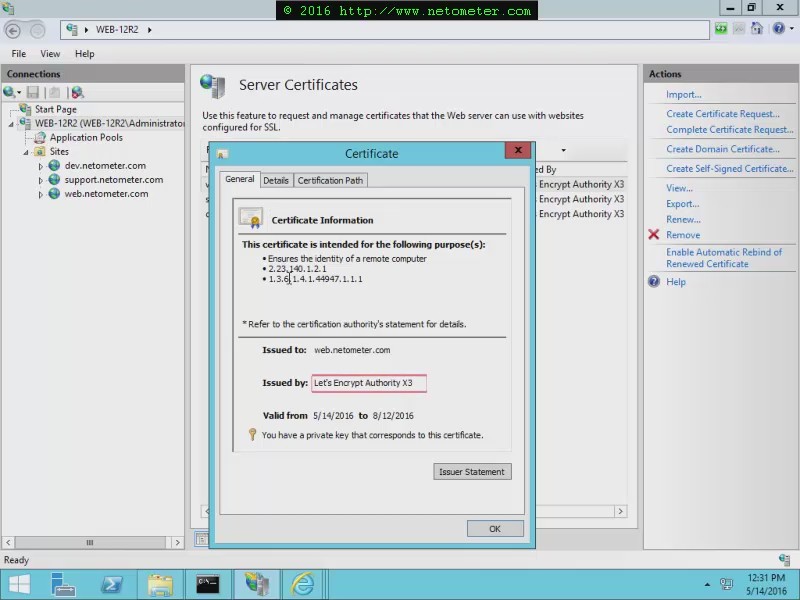Select the Application Pools tree item

[x=86, y=137]
